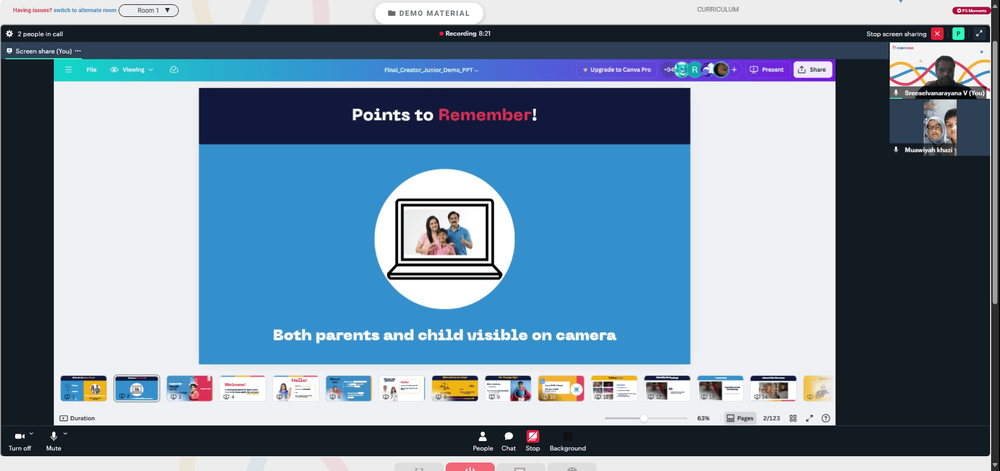Click the 2/123 page counter
Image resolution: width=1000 pixels, height=471 pixels.
click(x=771, y=418)
